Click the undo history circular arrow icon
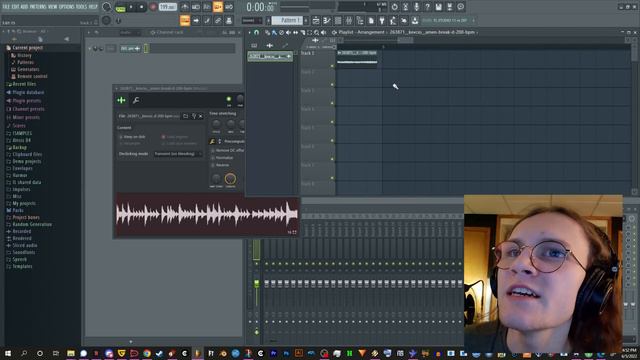Viewport: 640px width, 360px height. coord(394,7)
